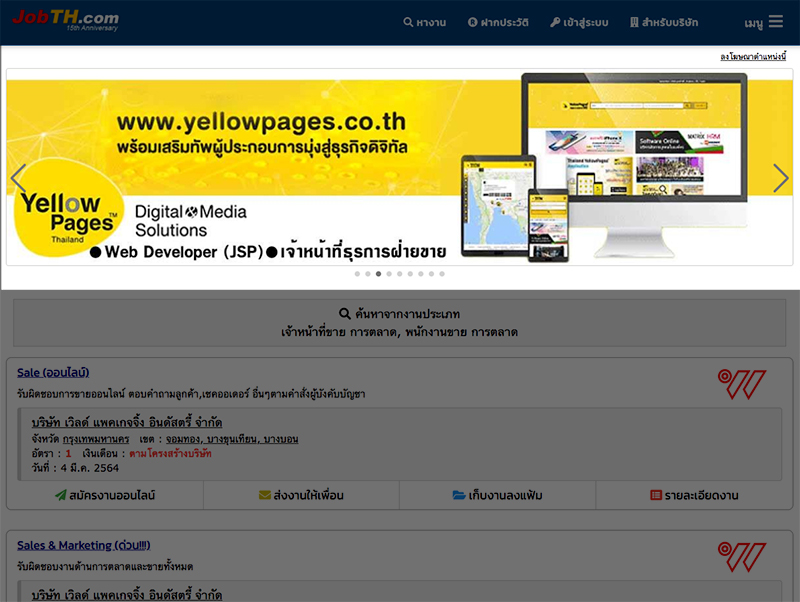The width and height of the screenshot is (800, 602).
Task: Click the envelope send-to-friend icon
Action: pyautogui.click(x=265, y=495)
